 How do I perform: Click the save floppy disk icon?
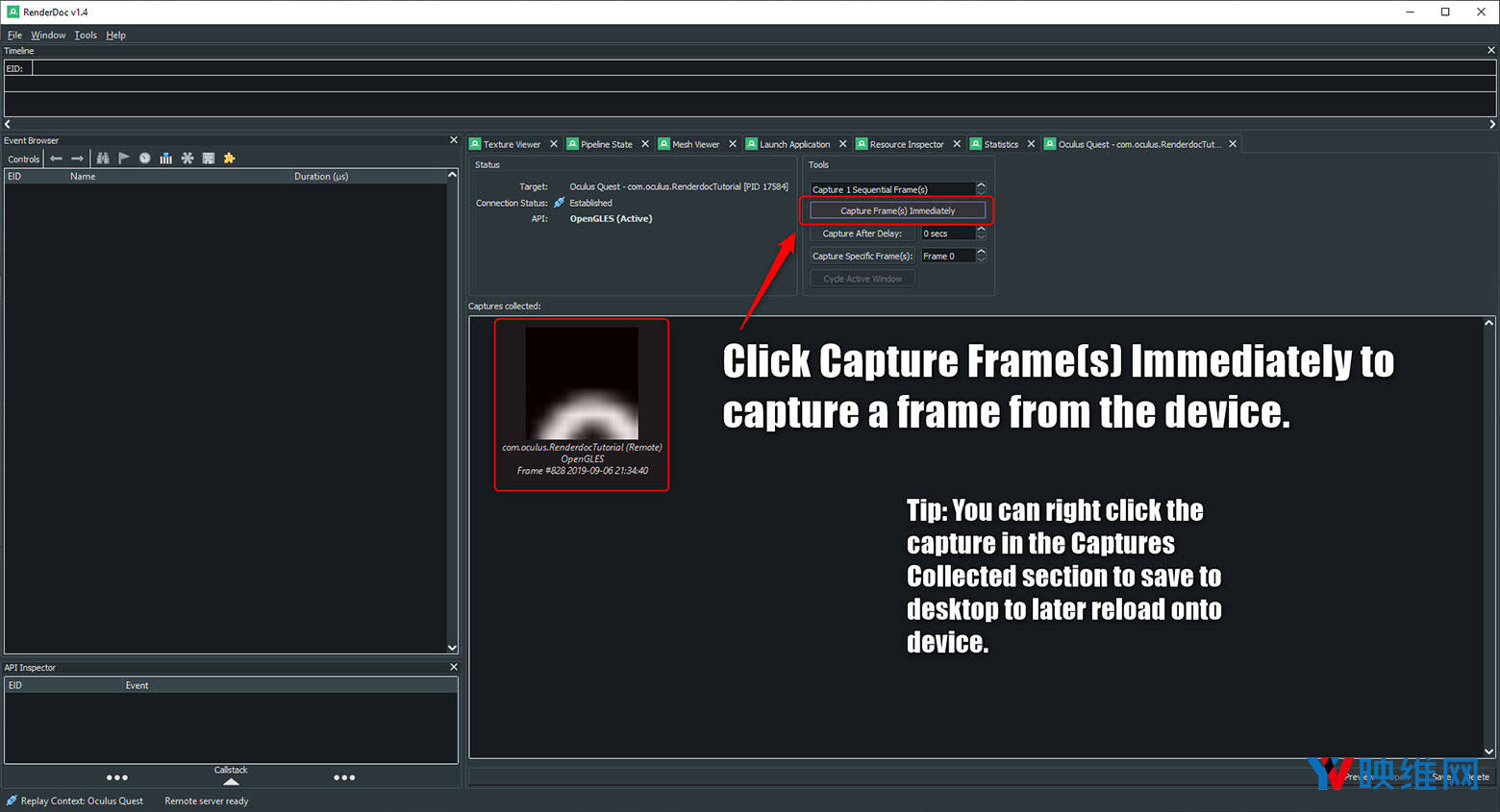[209, 159]
